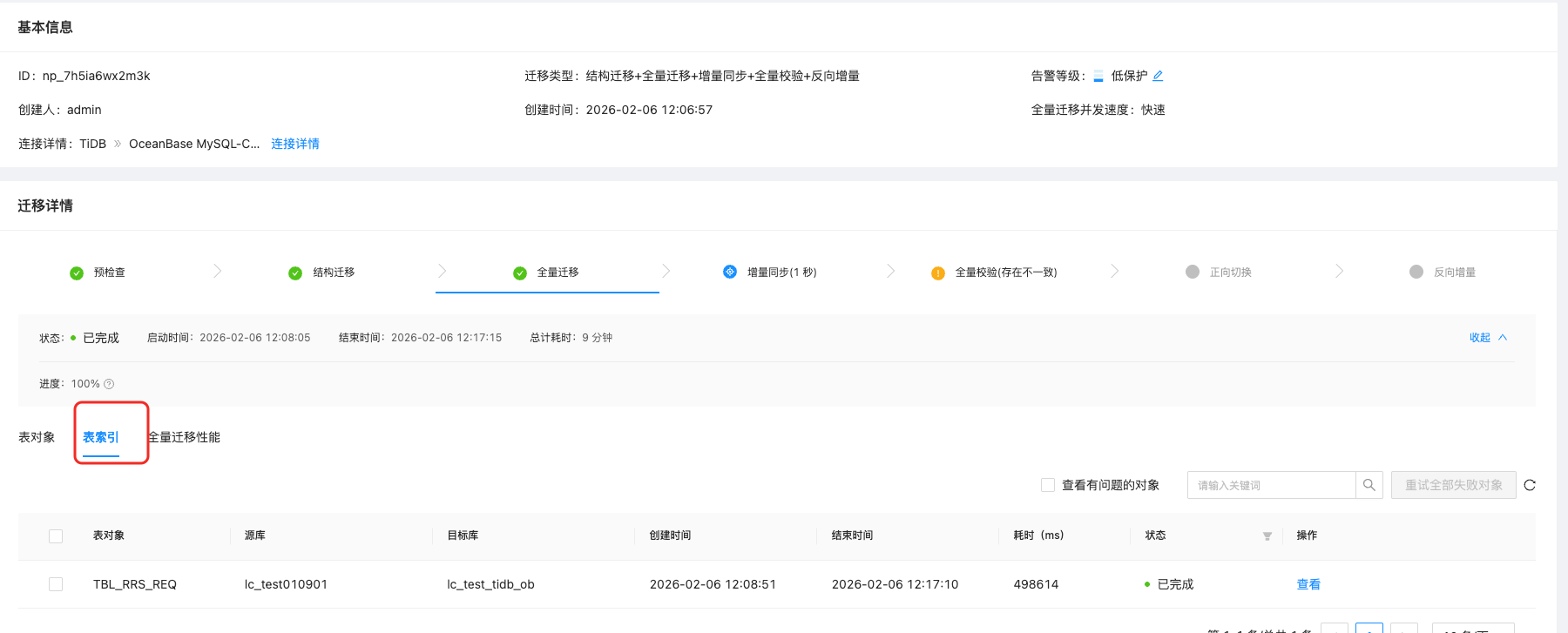Image resolution: width=1568 pixels, height=633 pixels.
Task: Click the edit pencil icon next to 低保护
Action: (1158, 76)
